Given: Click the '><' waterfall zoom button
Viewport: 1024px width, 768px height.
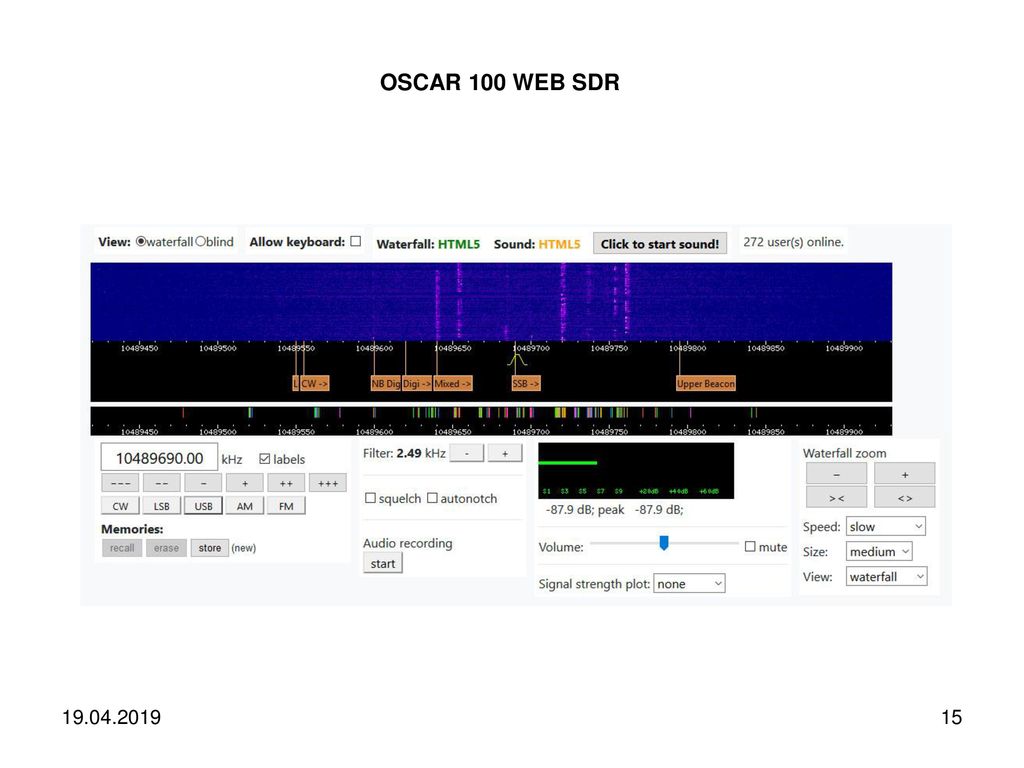Looking at the screenshot, I should pos(837,498).
